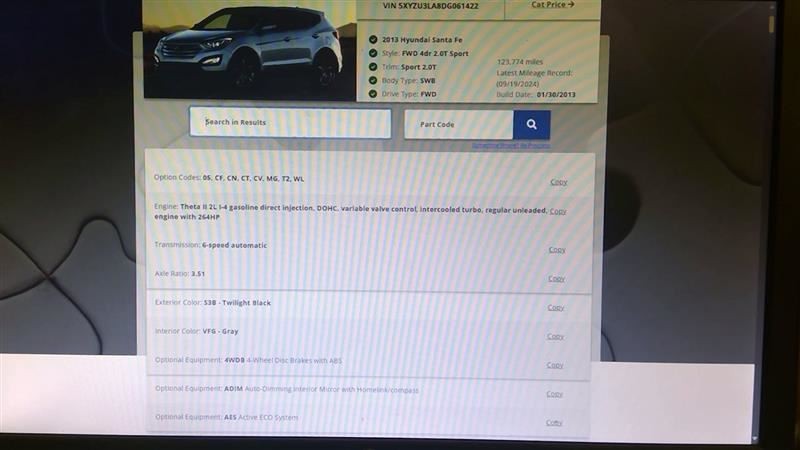The width and height of the screenshot is (800, 450).
Task: Copy the Transmission 6-speed automatic row
Action: pyautogui.click(x=557, y=249)
